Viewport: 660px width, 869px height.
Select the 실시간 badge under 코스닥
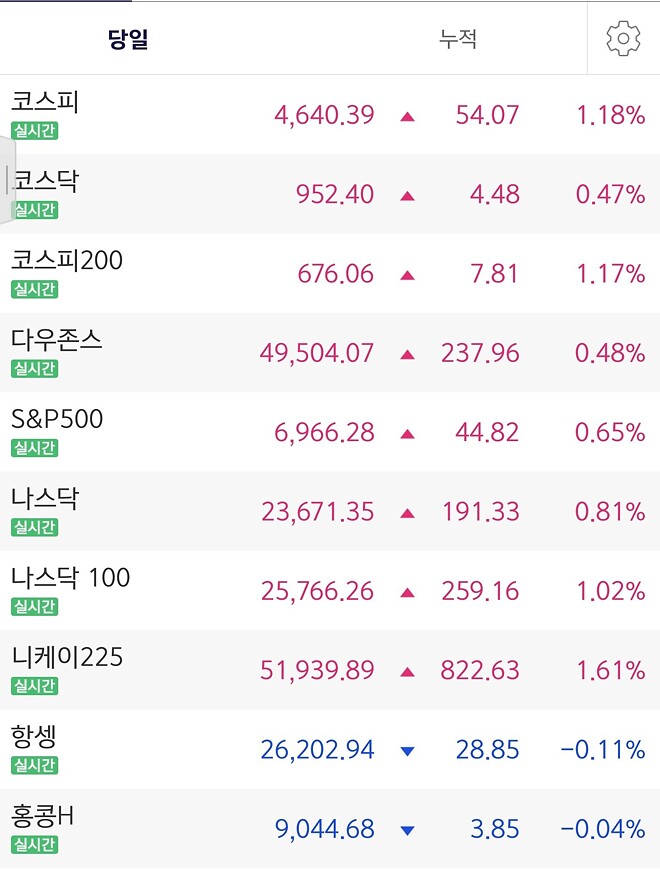[33, 211]
